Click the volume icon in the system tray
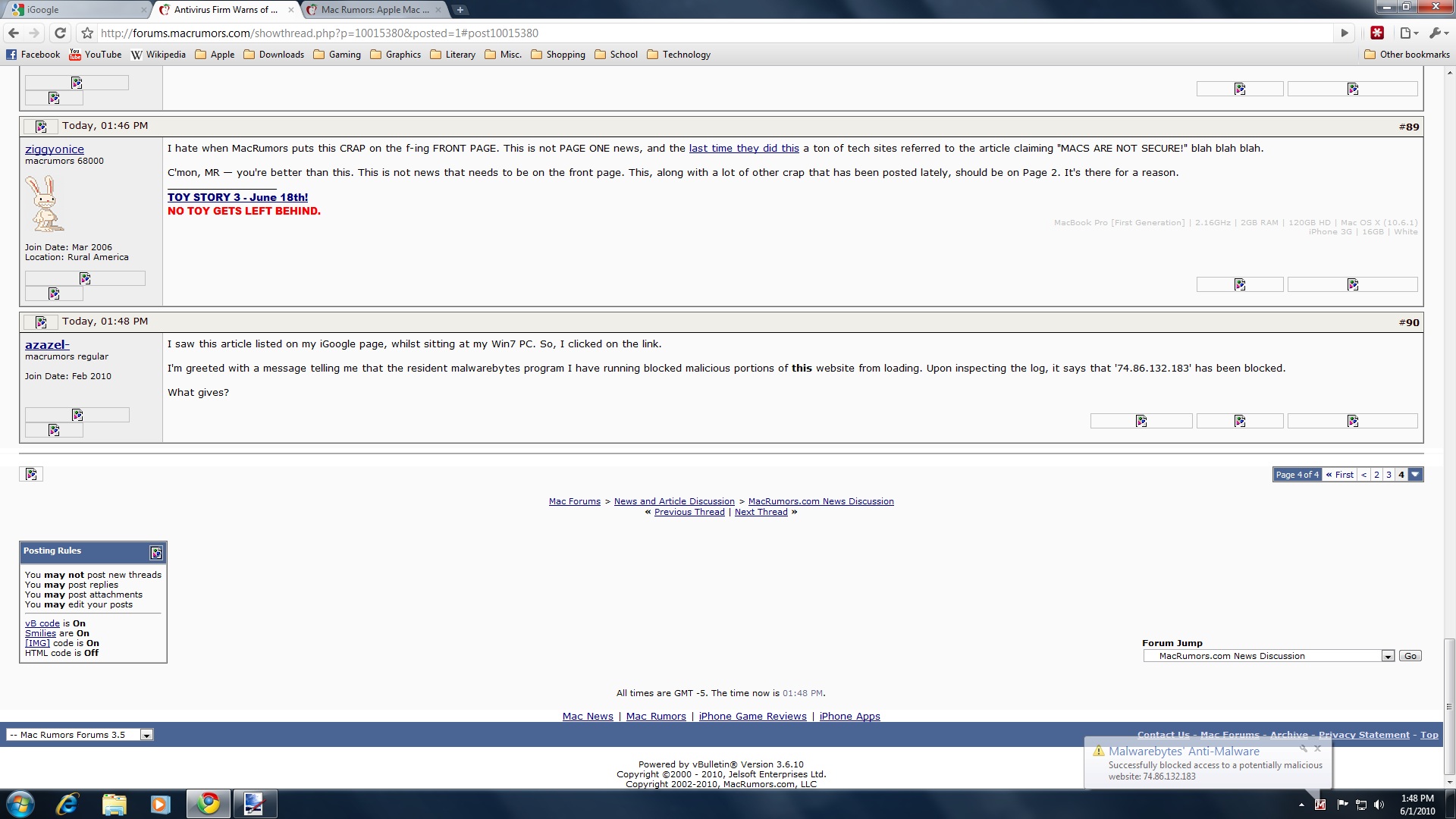This screenshot has width=1456, height=819. (x=1379, y=805)
